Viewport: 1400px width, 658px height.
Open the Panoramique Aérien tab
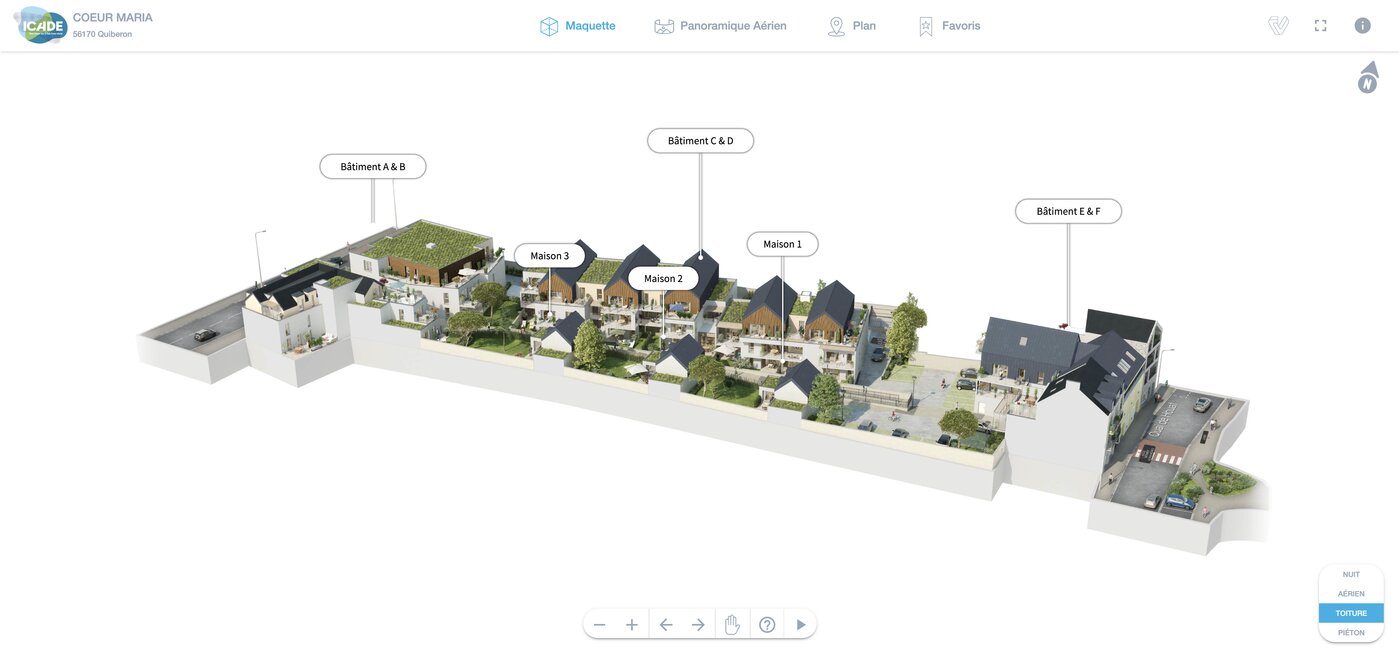click(x=720, y=26)
